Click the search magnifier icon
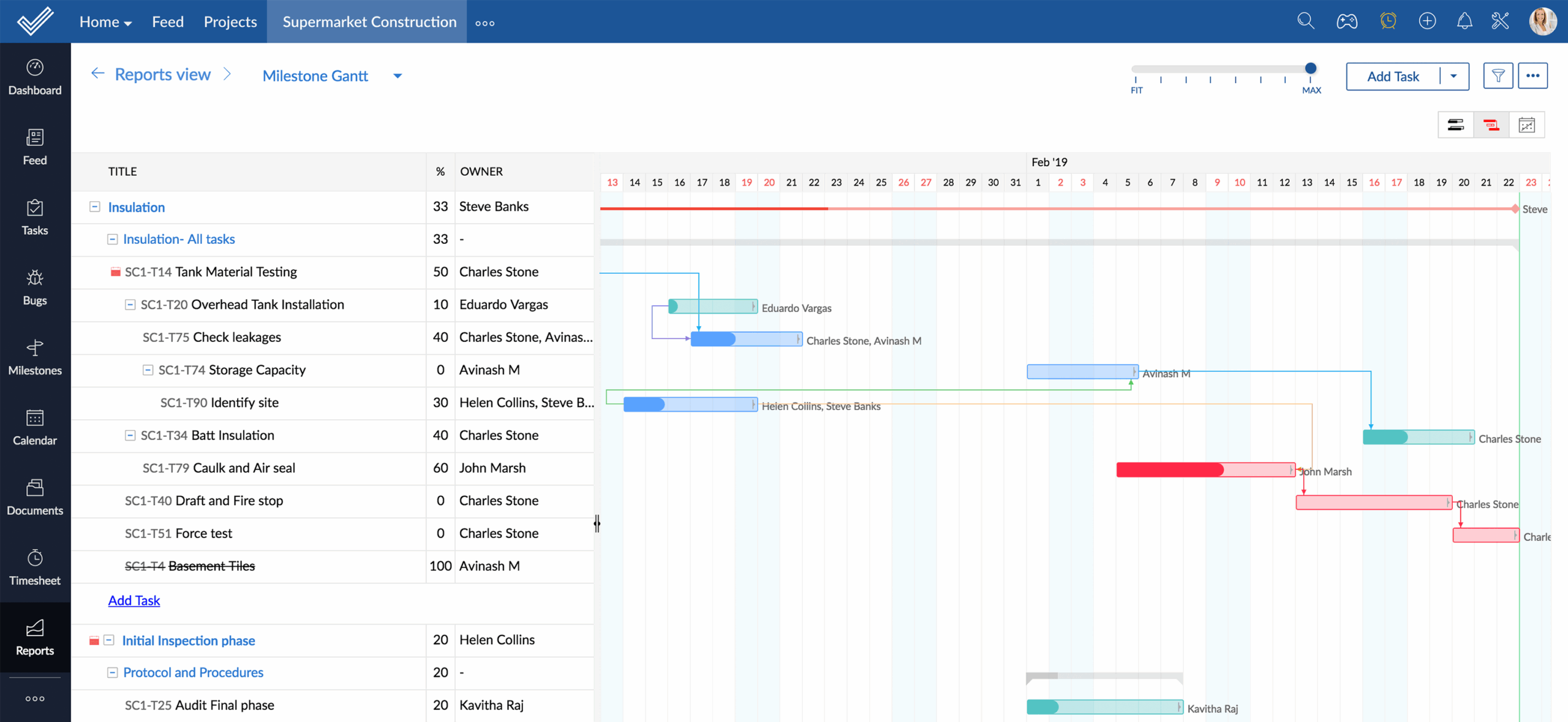 pos(1305,22)
